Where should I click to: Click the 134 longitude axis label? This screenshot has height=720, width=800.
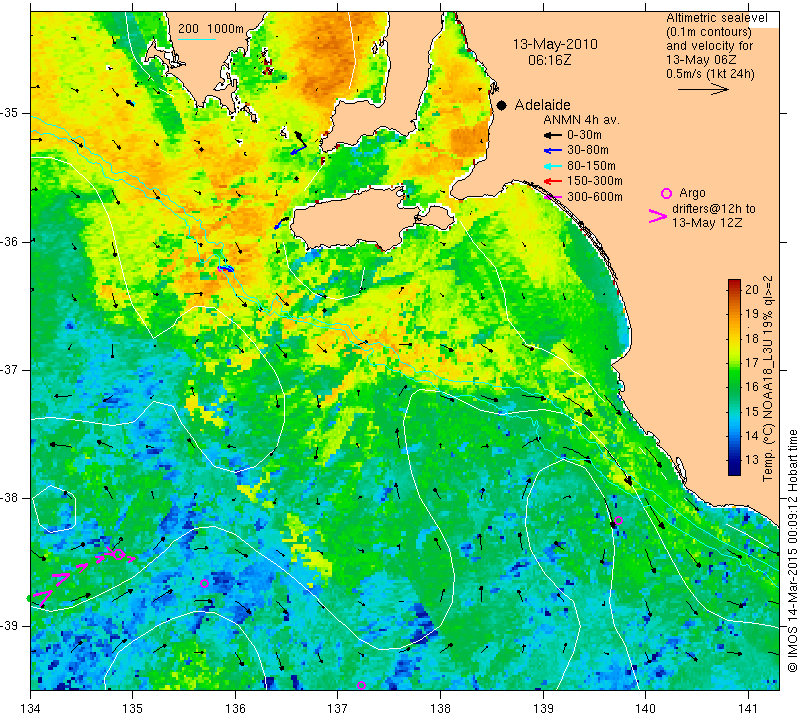click(31, 708)
